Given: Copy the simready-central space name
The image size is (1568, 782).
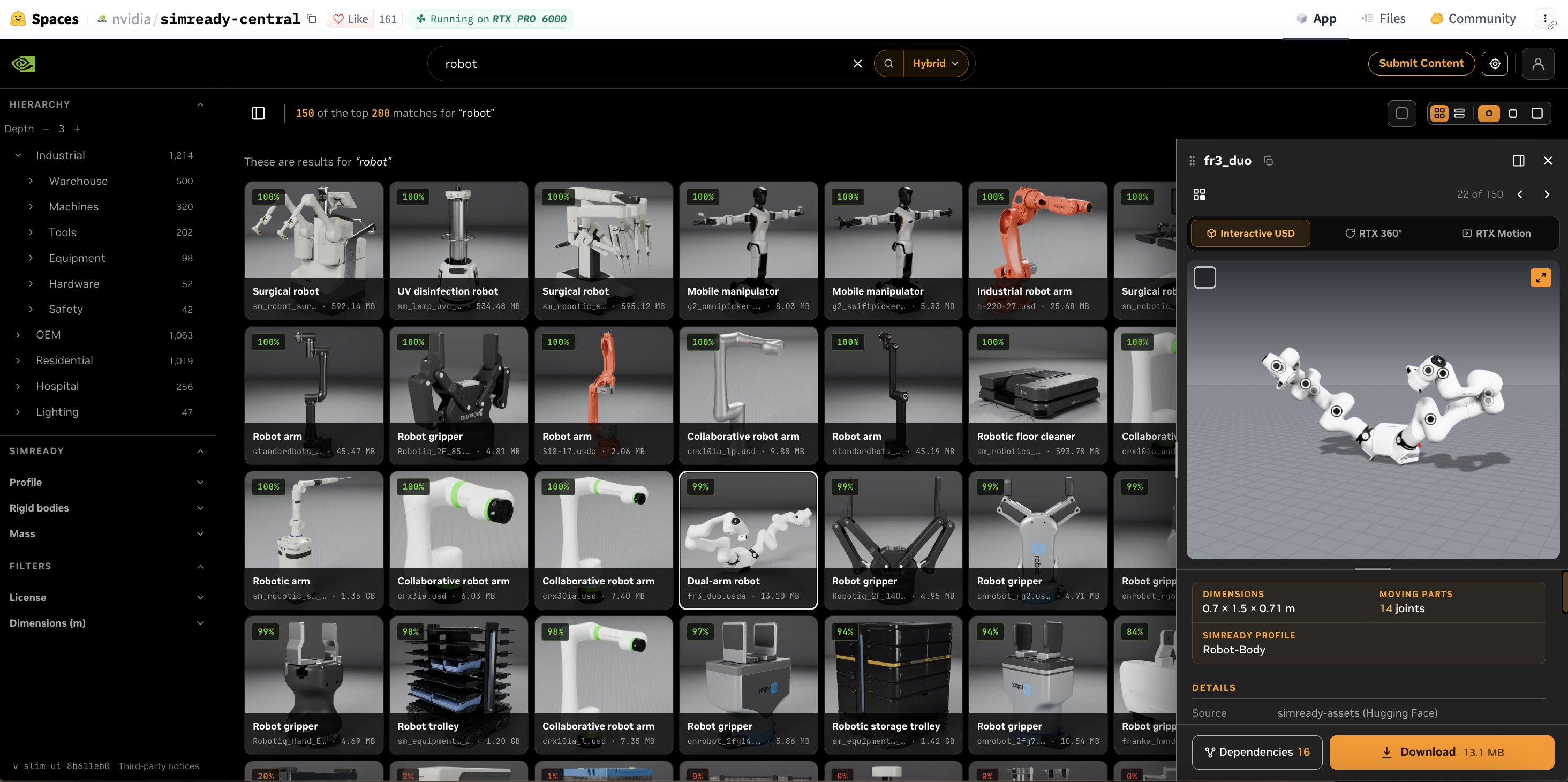Looking at the screenshot, I should (312, 19).
